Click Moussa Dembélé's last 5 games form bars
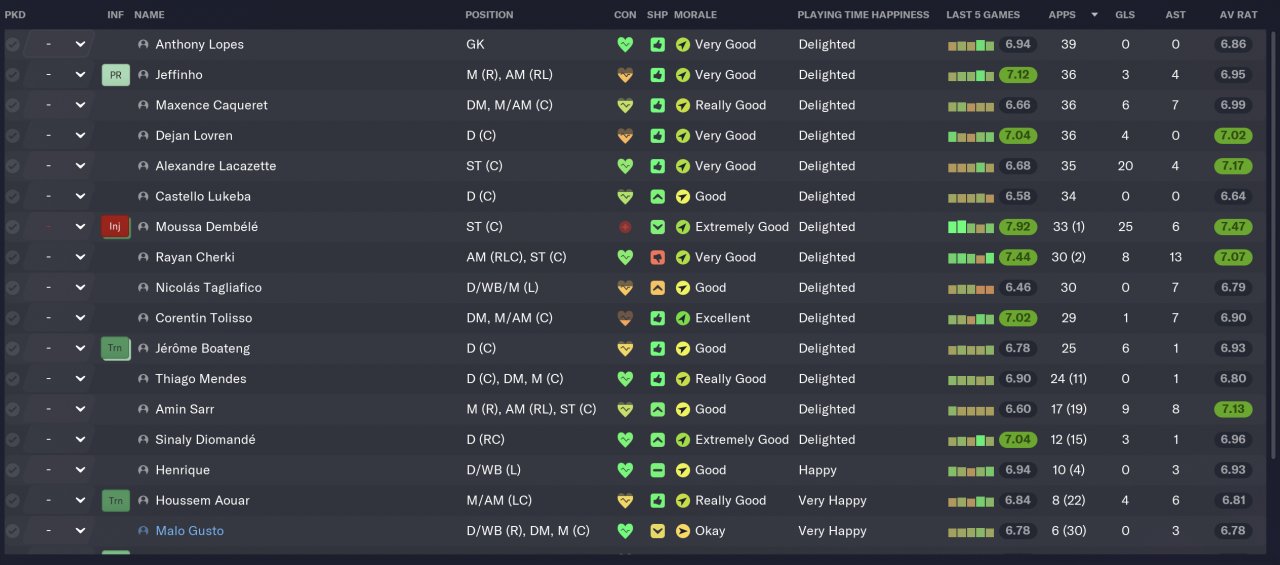Image resolution: width=1280 pixels, height=565 pixels. (x=970, y=227)
